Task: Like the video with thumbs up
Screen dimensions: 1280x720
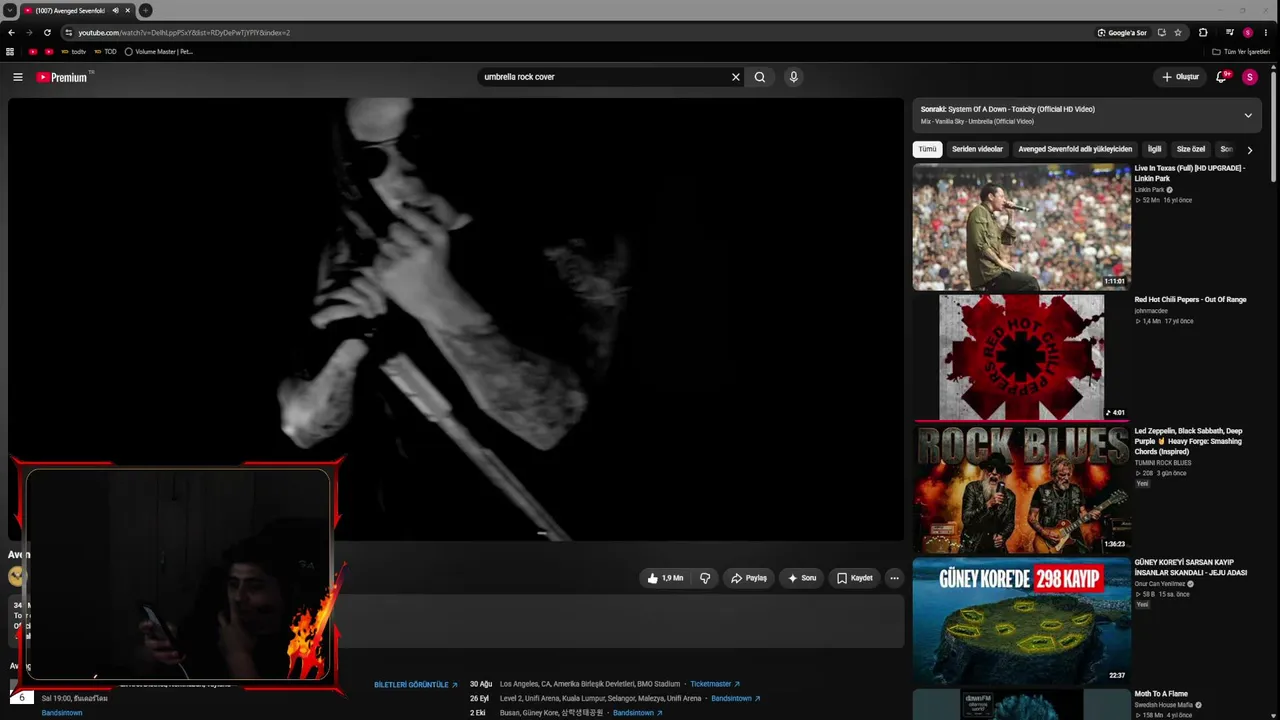Action: click(x=665, y=578)
